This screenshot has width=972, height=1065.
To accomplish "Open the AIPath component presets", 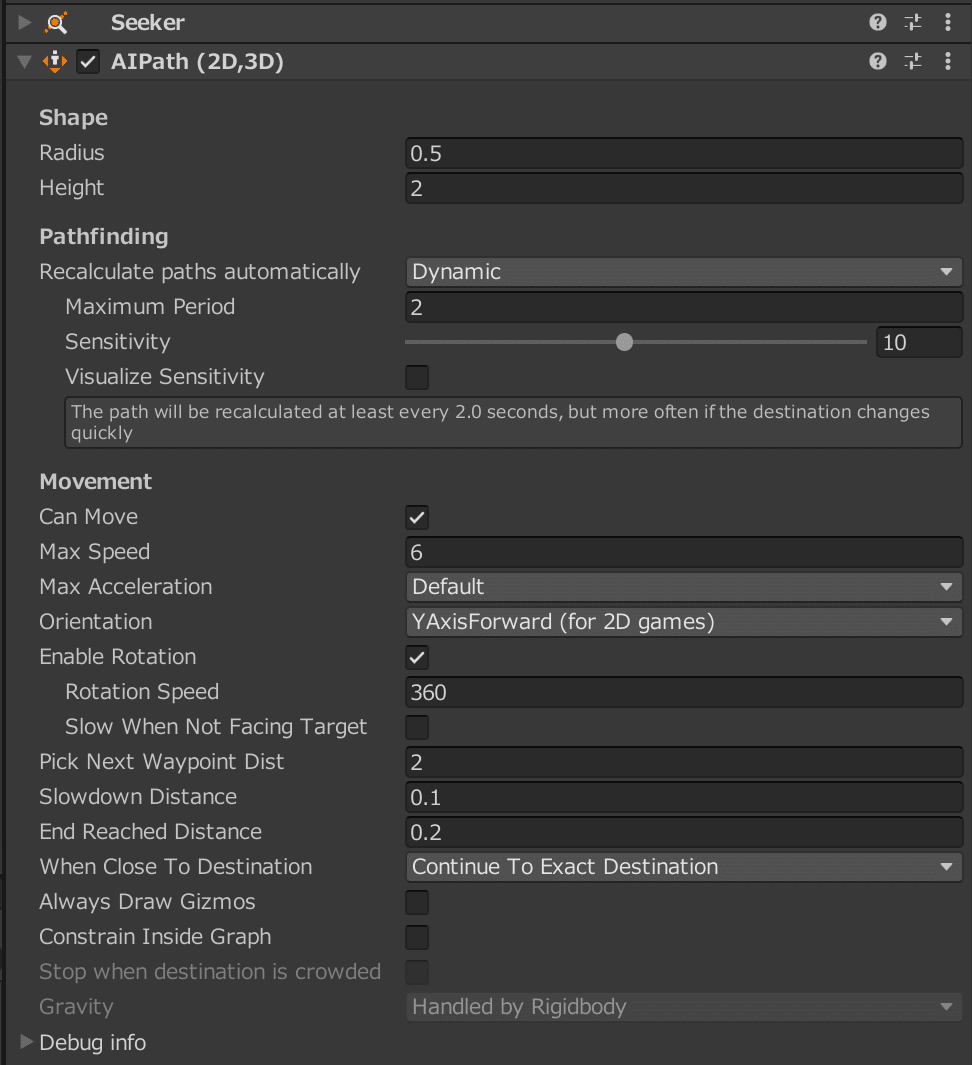I will (x=912, y=62).
